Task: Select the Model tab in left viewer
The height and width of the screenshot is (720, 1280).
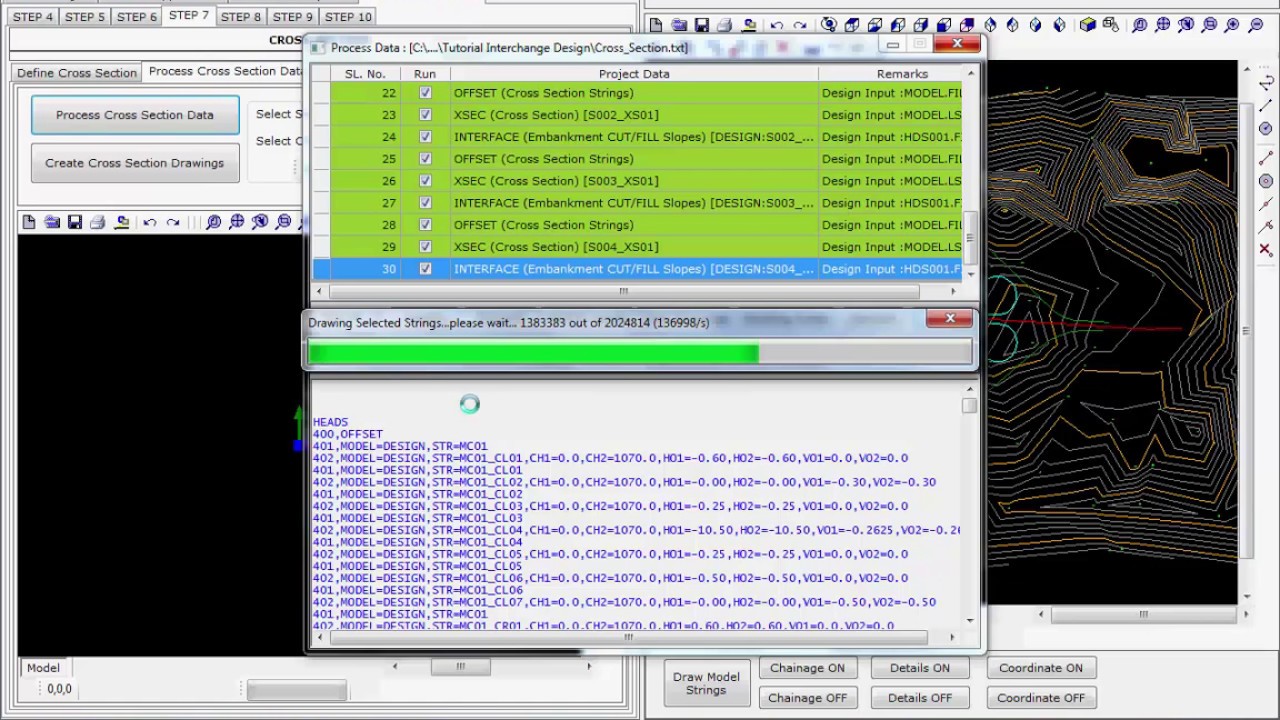Action: pos(43,668)
